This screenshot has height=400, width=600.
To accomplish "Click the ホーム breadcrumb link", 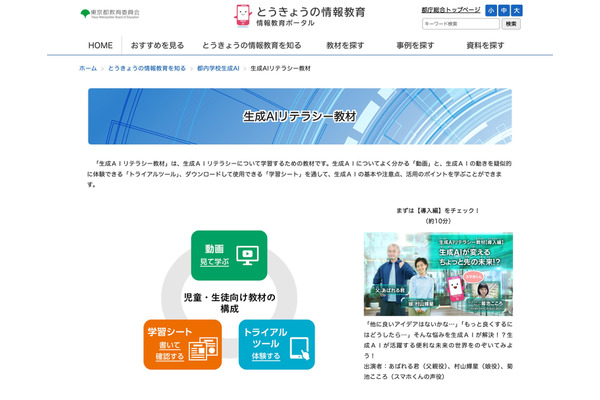I will tap(88, 69).
